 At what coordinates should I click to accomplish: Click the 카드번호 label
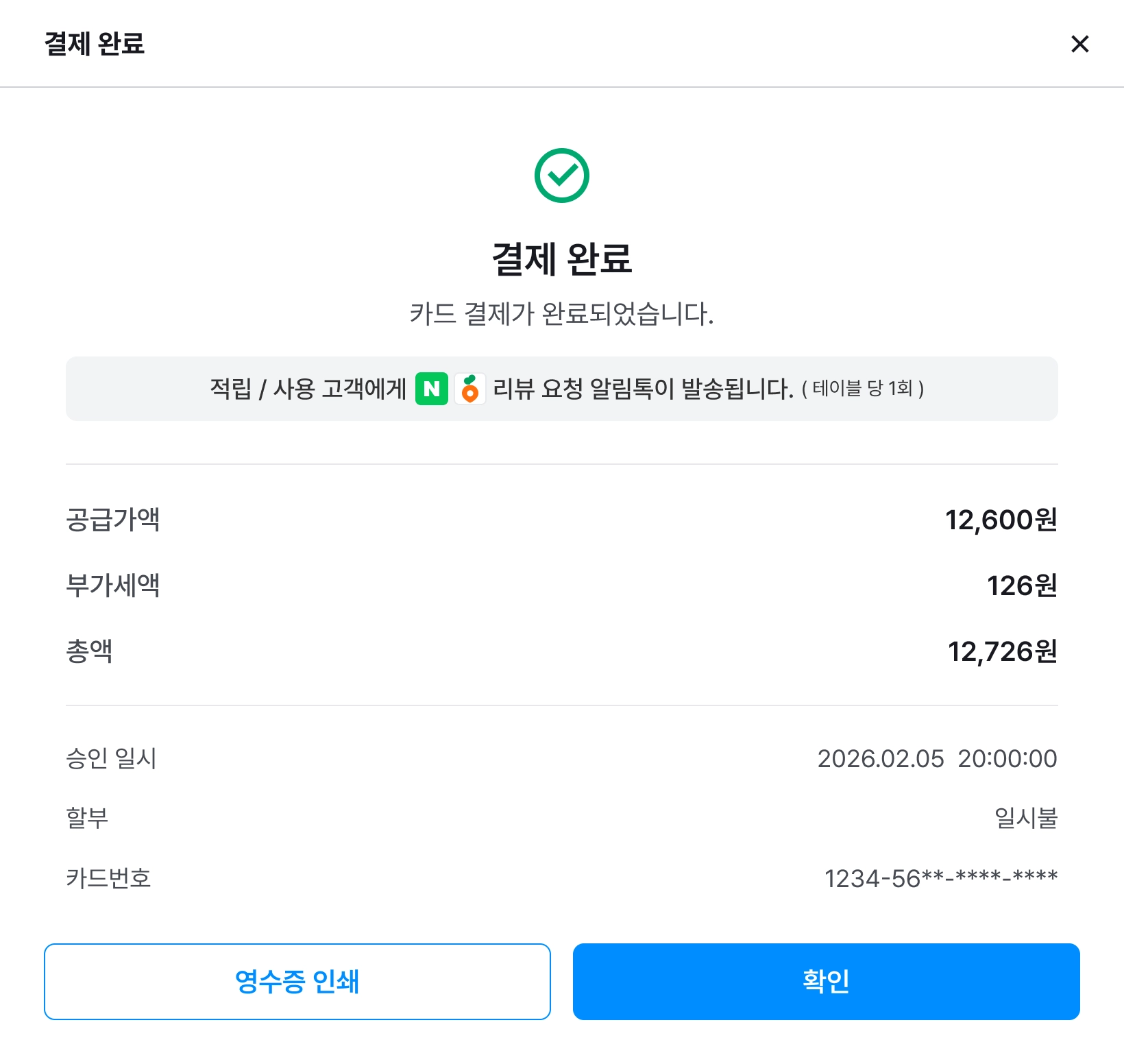(x=108, y=878)
